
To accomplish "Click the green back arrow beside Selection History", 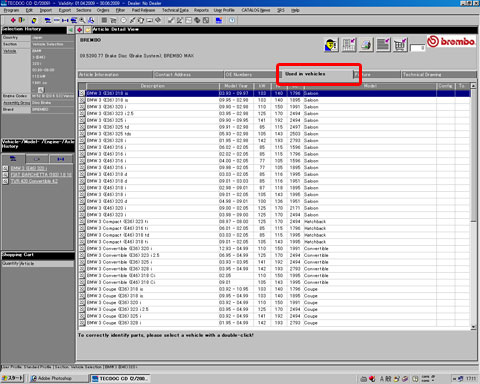I will (70, 30).
